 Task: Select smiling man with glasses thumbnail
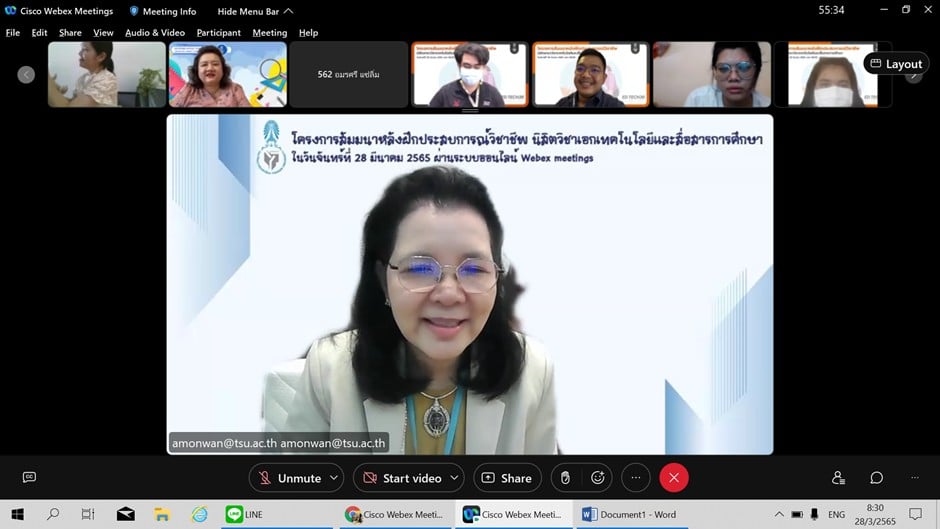pos(591,74)
